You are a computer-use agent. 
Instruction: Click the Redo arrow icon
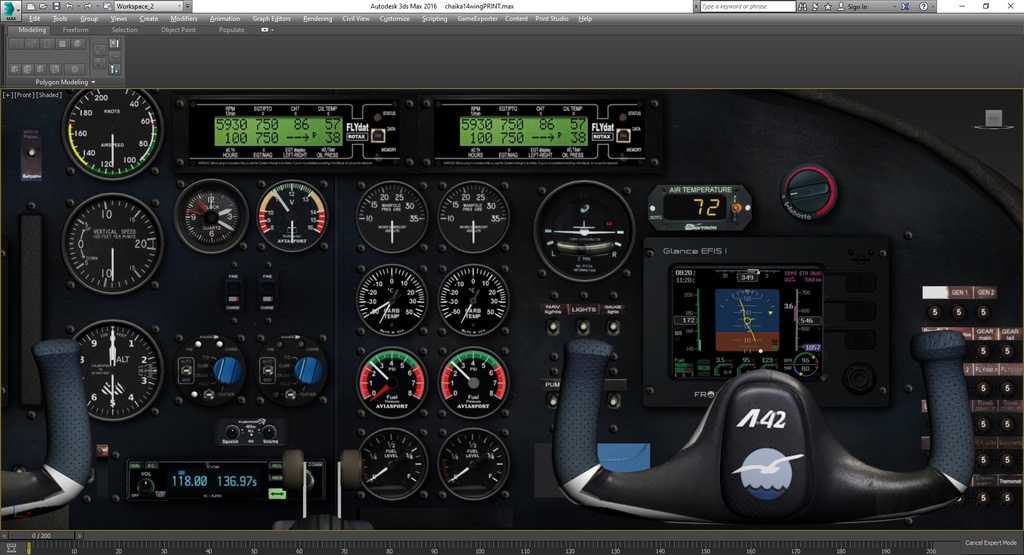(x=88, y=6)
